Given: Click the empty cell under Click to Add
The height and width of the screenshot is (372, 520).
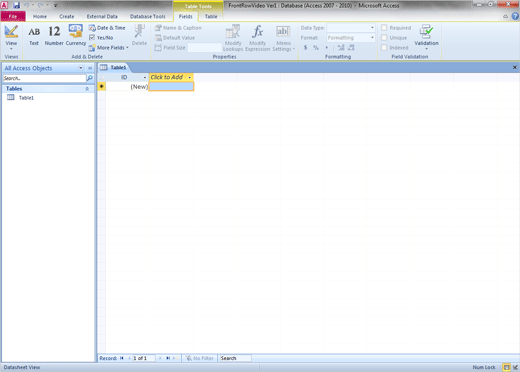Looking at the screenshot, I should click(171, 87).
